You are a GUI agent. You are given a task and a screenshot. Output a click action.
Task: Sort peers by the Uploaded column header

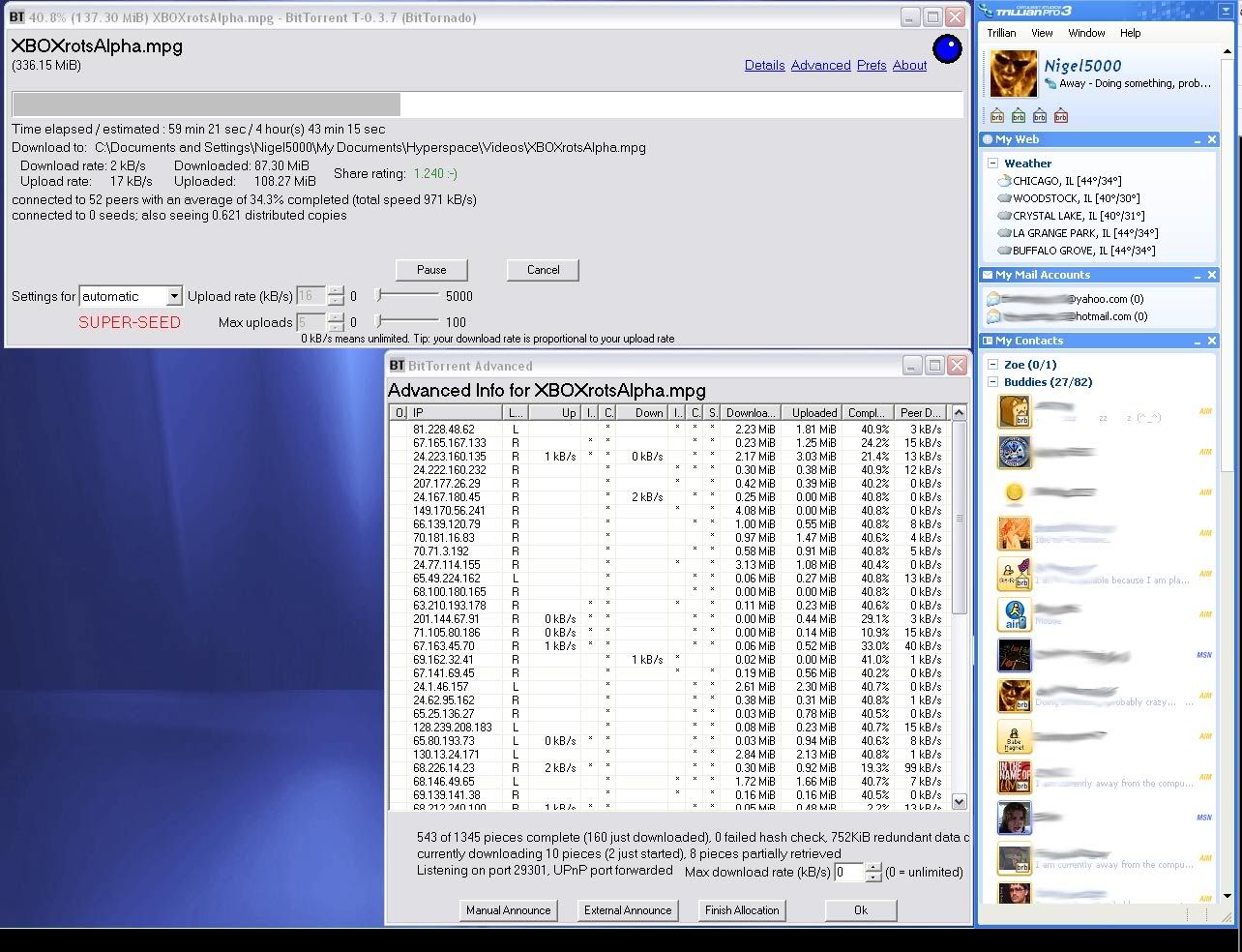(811, 413)
